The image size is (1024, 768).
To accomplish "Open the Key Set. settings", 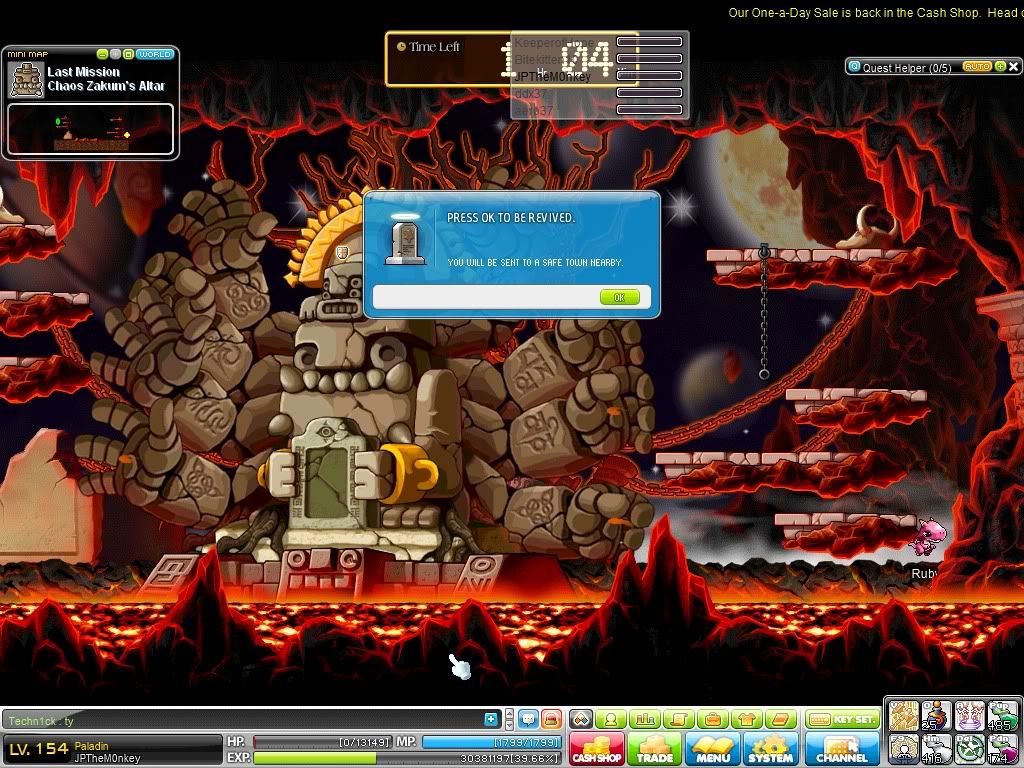I will (842, 719).
